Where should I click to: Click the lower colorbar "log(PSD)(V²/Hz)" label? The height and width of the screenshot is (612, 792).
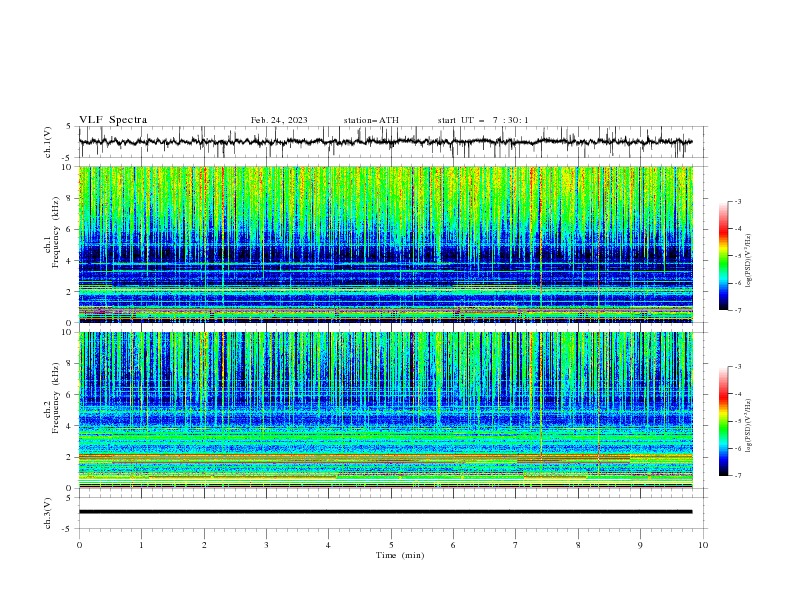pyautogui.click(x=749, y=426)
